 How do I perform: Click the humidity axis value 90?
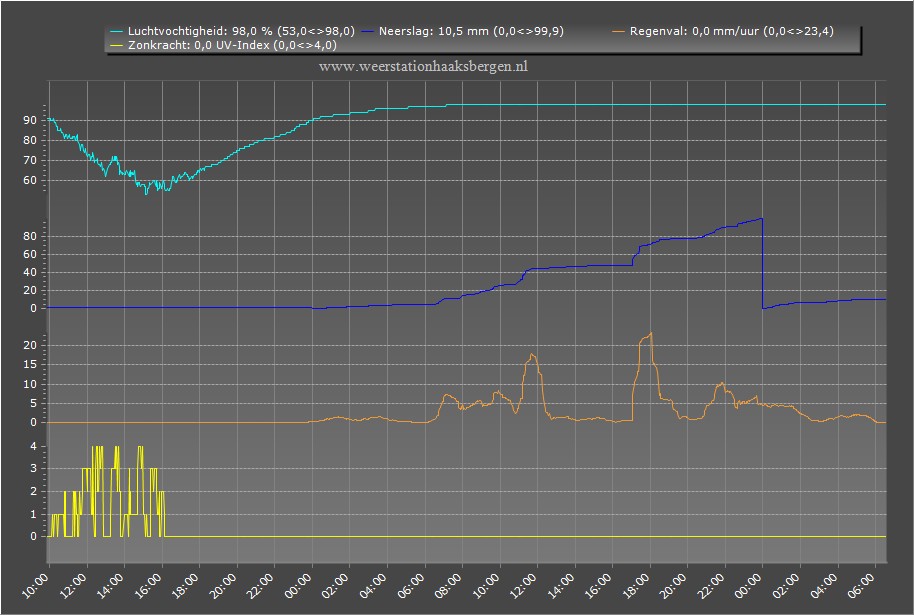click(30, 120)
